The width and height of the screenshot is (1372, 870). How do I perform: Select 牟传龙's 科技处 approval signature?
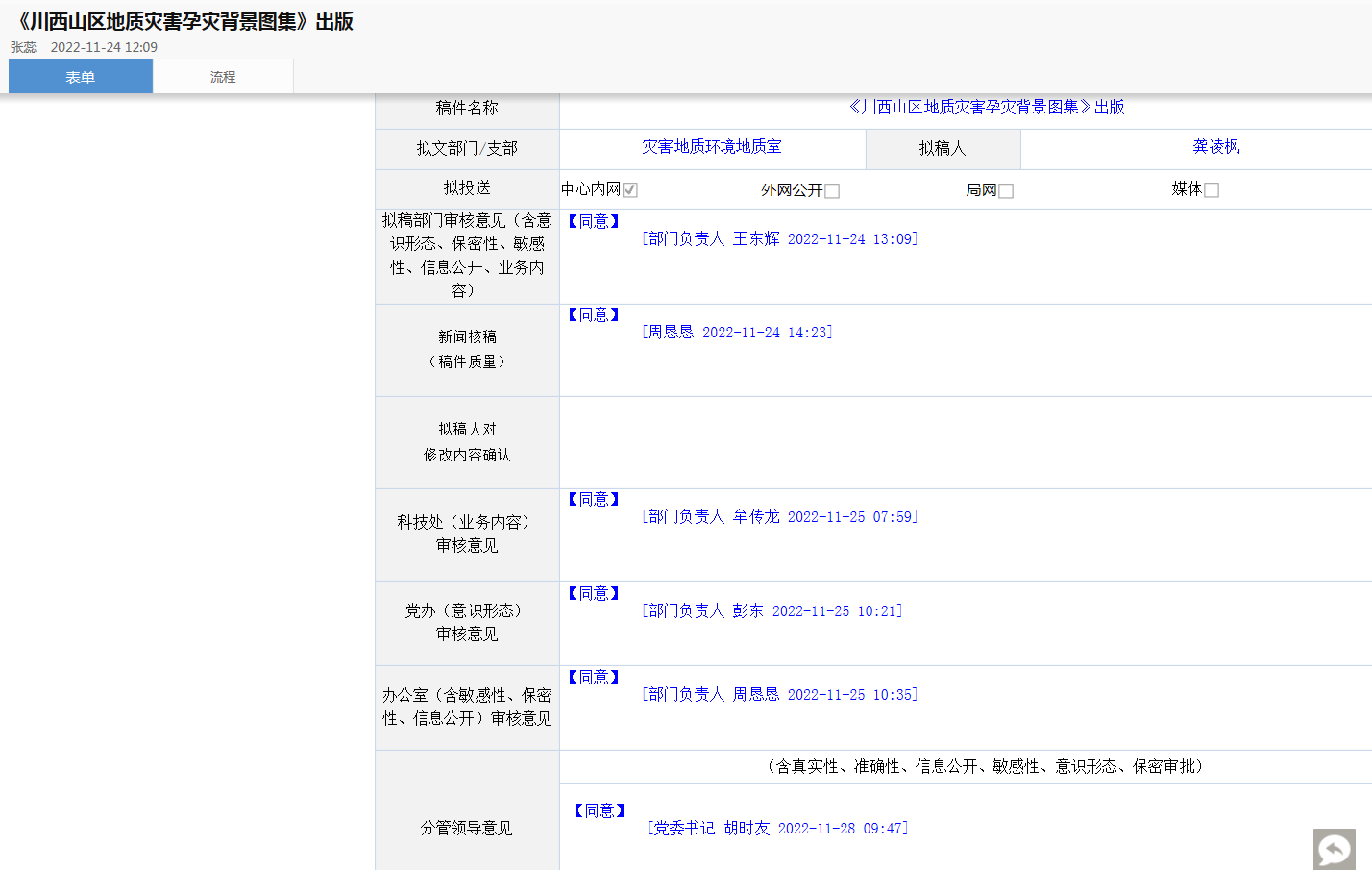click(x=779, y=517)
